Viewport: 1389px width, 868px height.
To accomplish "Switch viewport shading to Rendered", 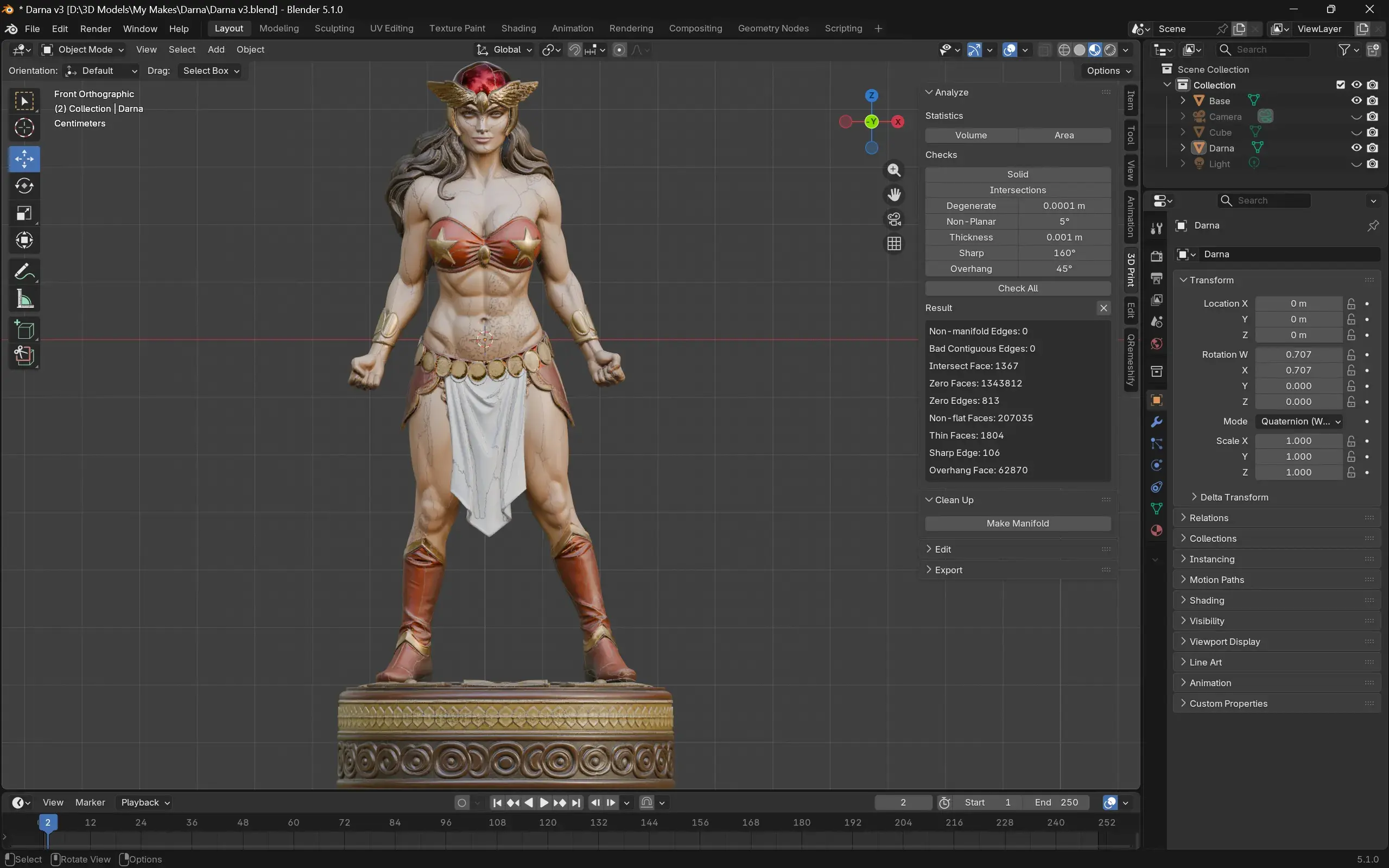I will (x=1110, y=50).
